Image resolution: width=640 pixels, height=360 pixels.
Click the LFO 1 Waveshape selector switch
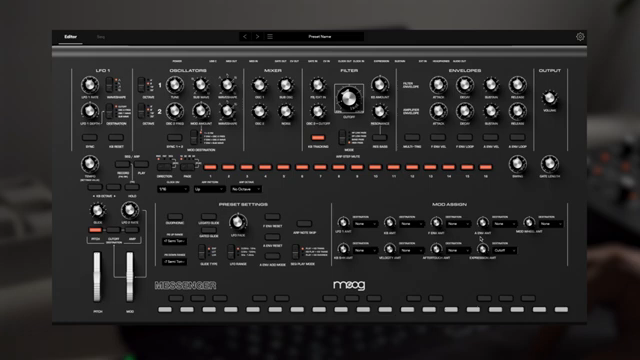coord(109,85)
